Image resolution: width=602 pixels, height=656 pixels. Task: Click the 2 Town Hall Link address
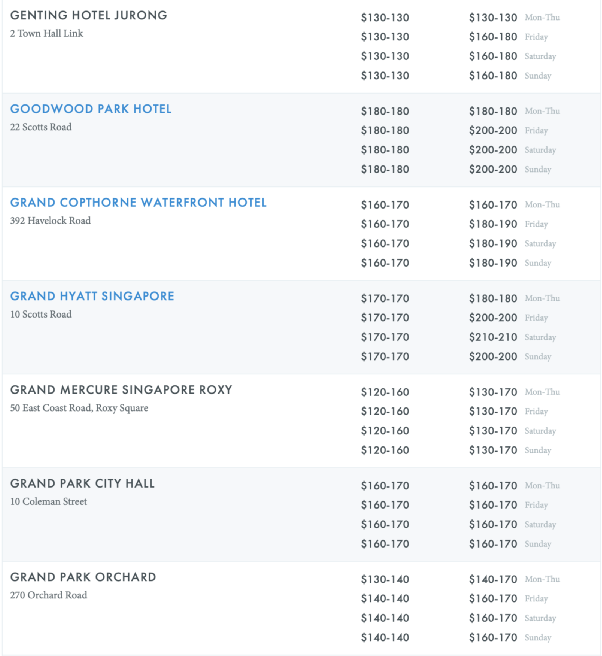pyautogui.click(x=47, y=34)
